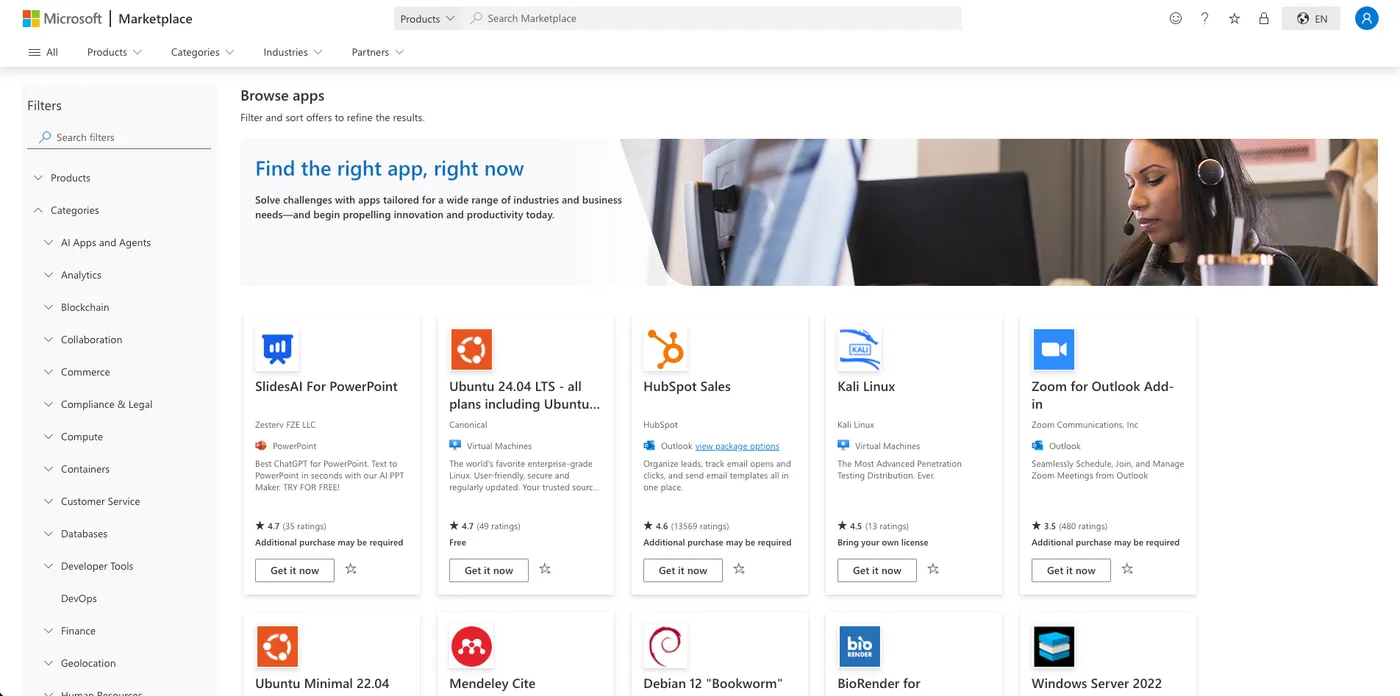Image resolution: width=1400 pixels, height=696 pixels.
Task: Click Get it now for Ubuntu 24.04 LTS
Action: click(488, 570)
